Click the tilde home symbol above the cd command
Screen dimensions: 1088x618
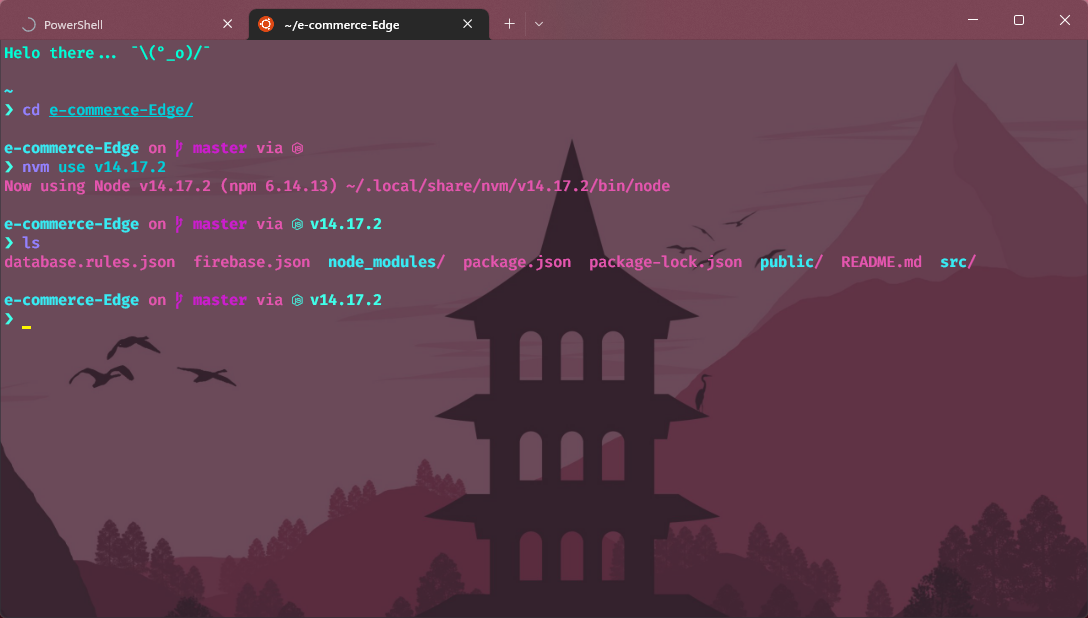(8, 90)
